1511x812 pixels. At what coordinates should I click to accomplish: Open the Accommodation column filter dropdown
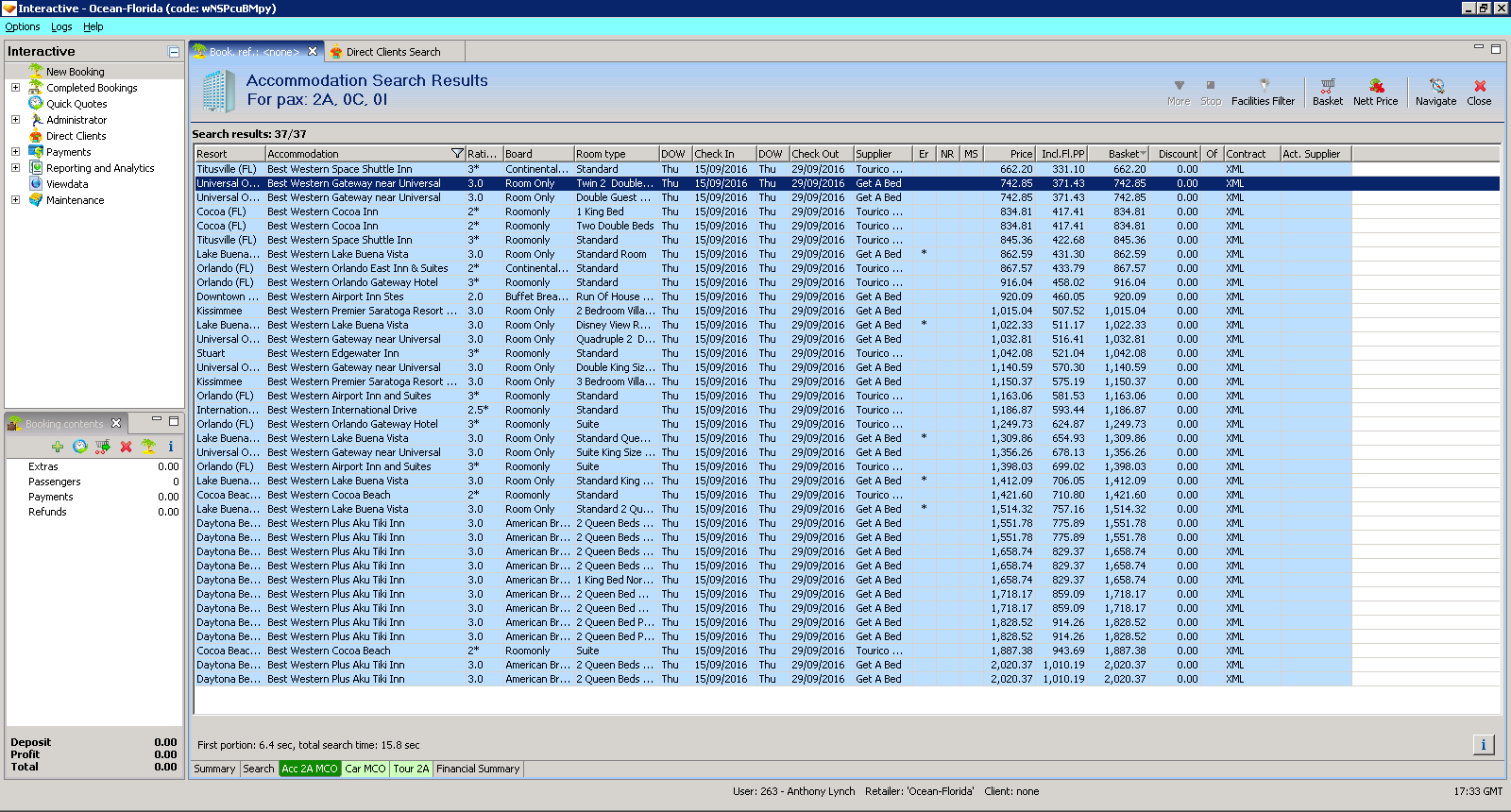457,154
